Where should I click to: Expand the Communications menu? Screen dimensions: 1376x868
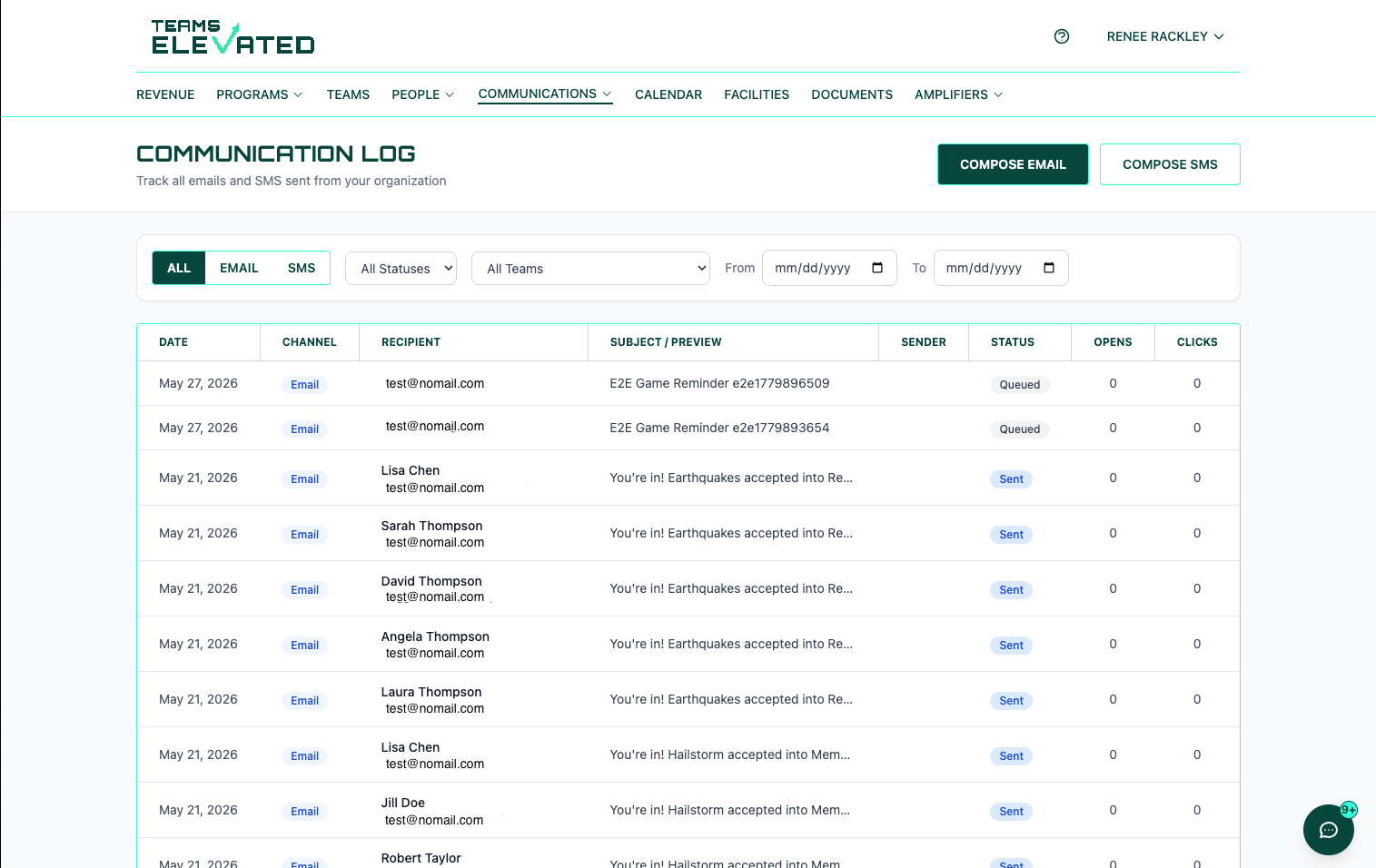tap(546, 94)
